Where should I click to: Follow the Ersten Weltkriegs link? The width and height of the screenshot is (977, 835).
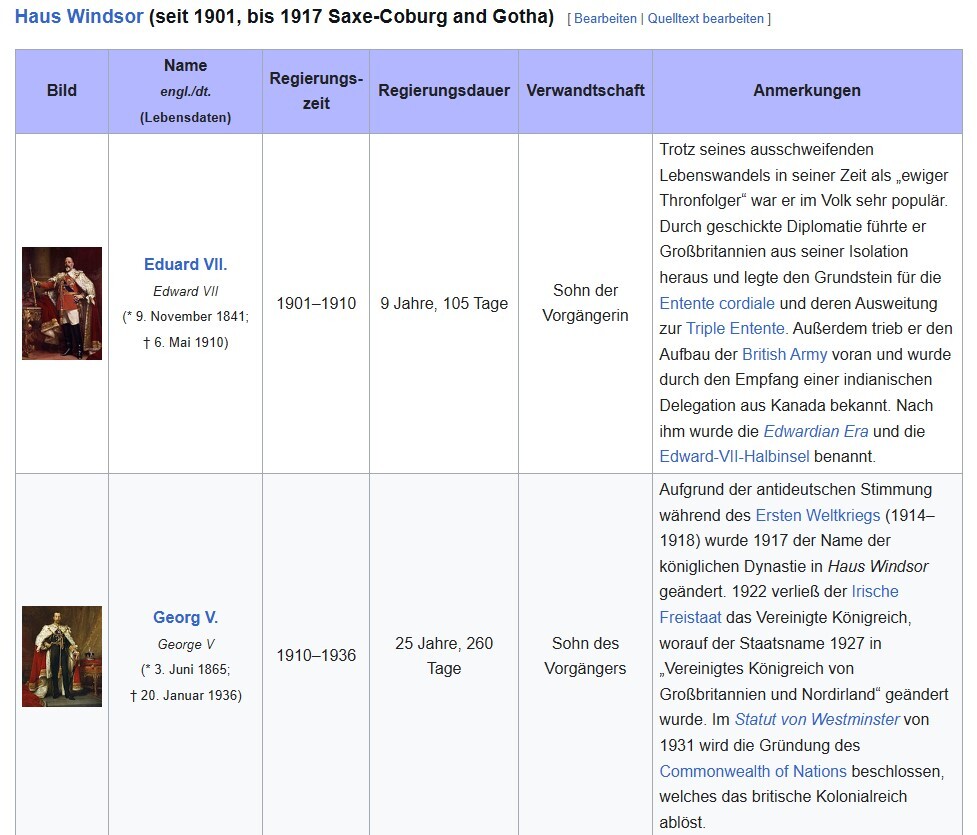(x=817, y=515)
